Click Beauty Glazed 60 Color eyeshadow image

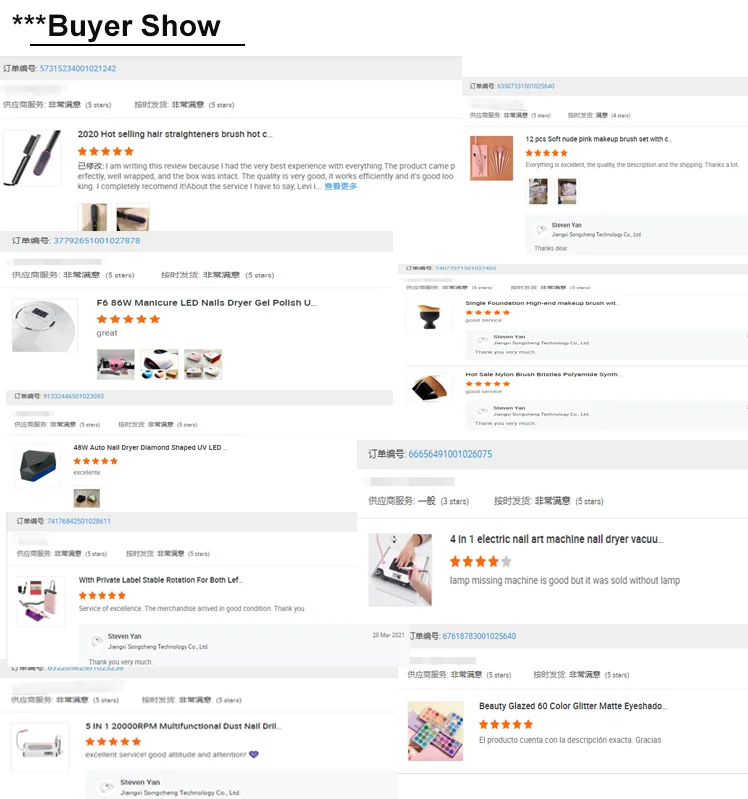click(436, 731)
